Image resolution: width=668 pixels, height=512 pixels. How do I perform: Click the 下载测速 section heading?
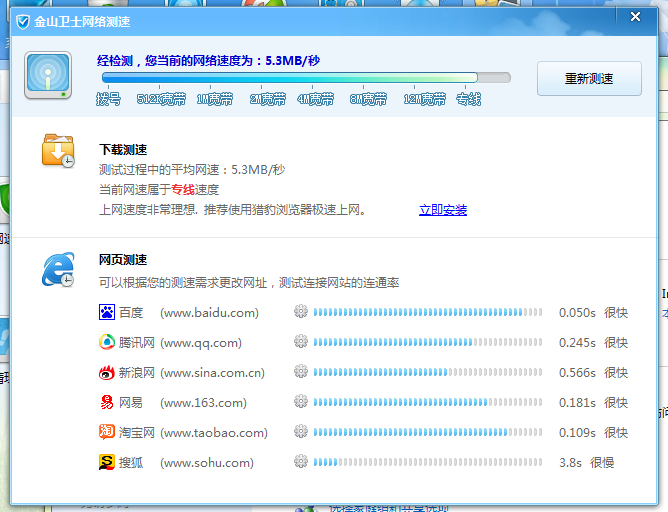(x=123, y=150)
